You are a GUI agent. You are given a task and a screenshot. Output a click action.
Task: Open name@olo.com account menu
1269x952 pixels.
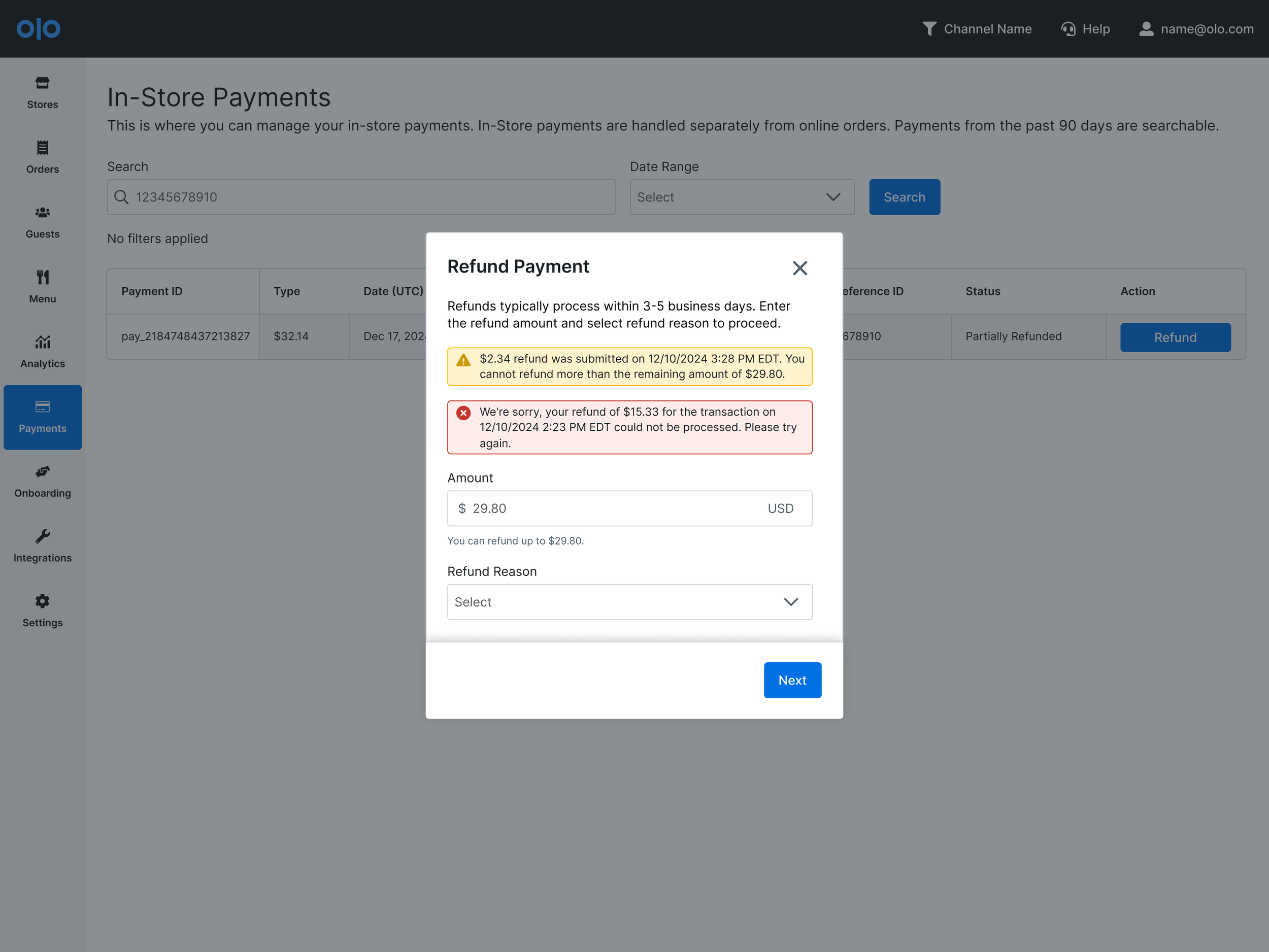1197,29
